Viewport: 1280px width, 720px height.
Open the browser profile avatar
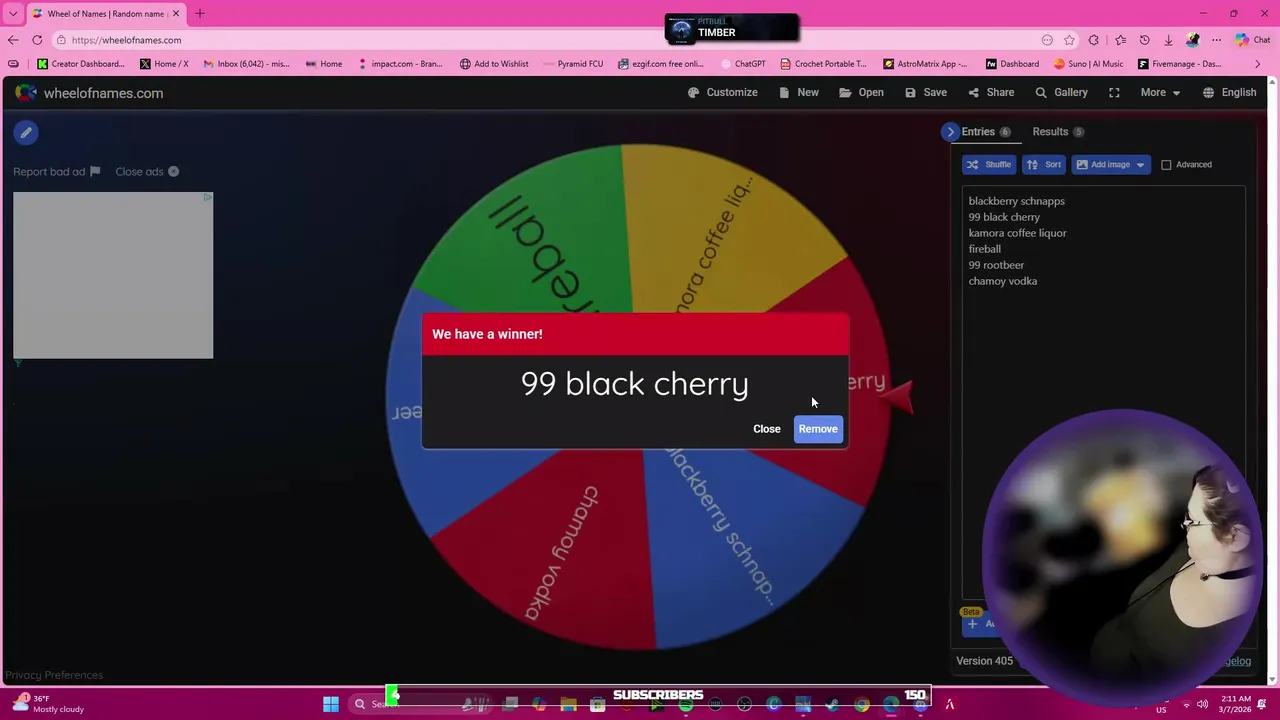pos(1192,40)
